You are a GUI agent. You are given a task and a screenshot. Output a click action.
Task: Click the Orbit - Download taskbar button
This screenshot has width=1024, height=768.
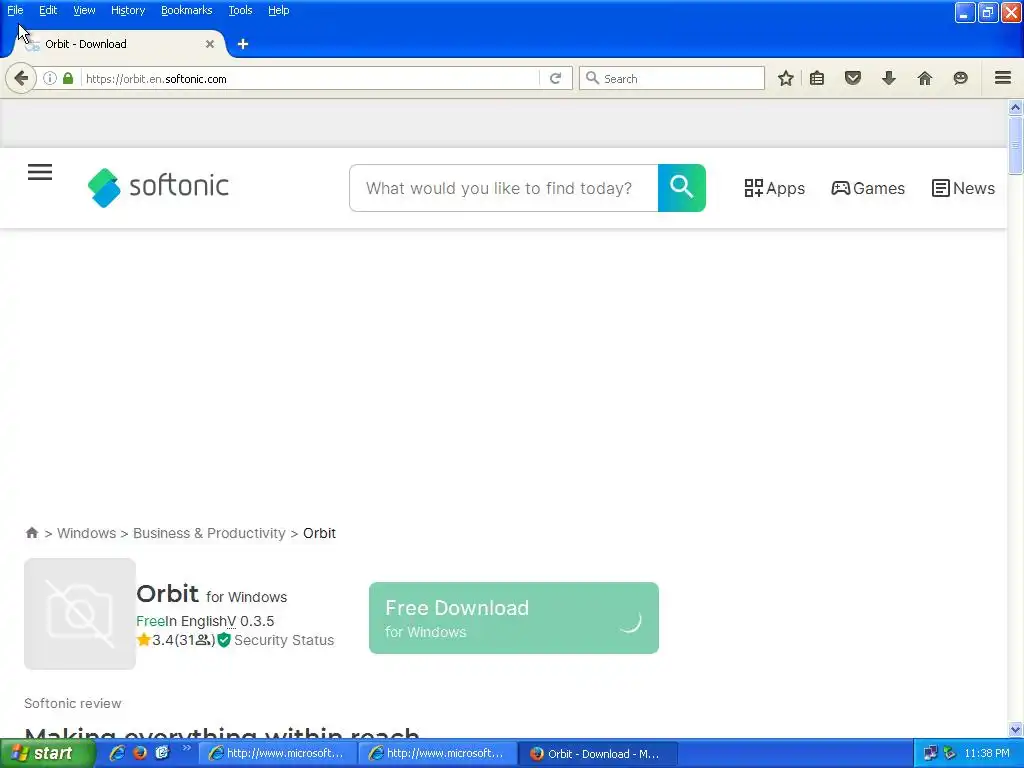click(x=599, y=754)
